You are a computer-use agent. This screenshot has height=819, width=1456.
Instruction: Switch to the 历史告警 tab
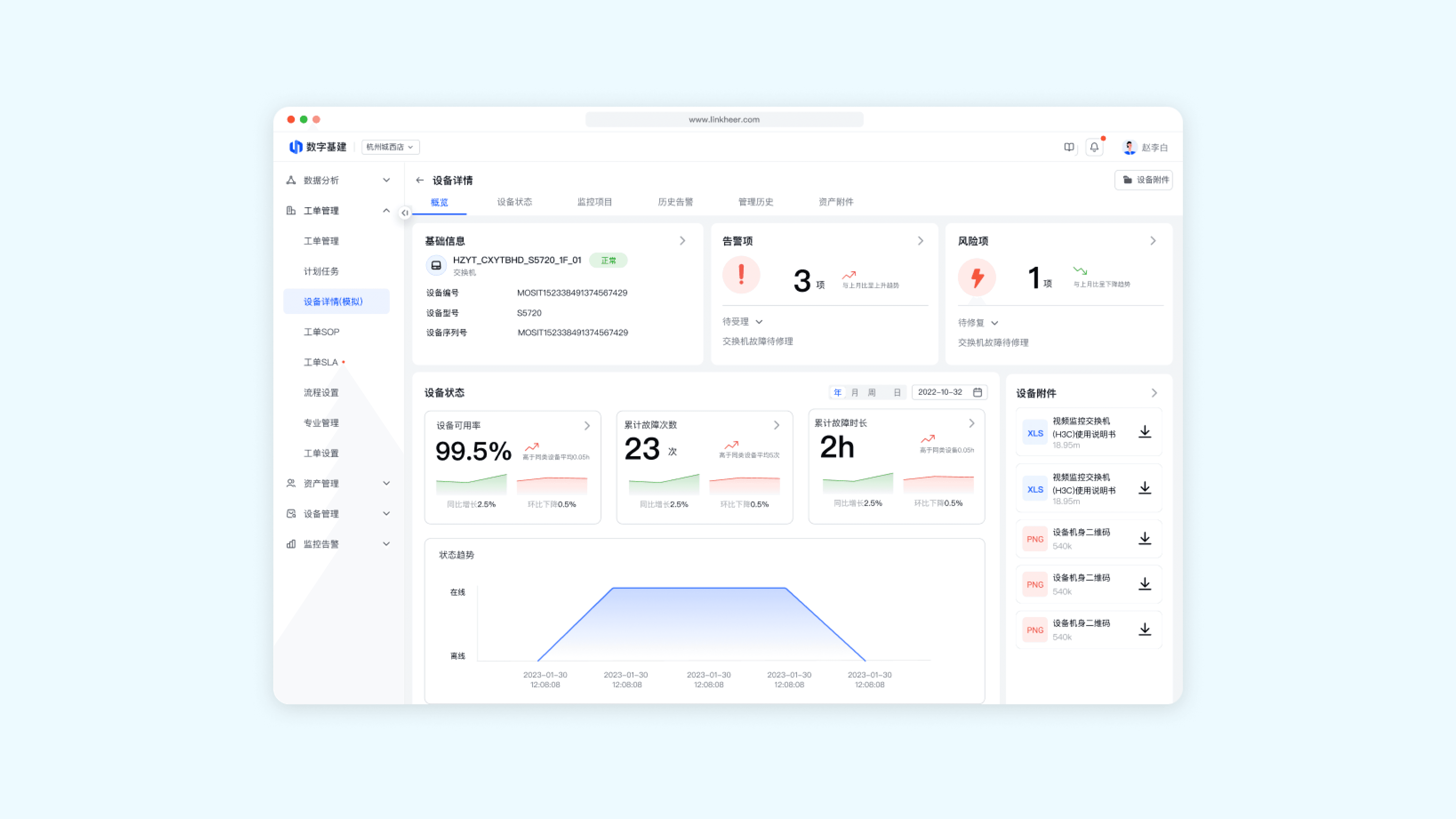pos(675,202)
